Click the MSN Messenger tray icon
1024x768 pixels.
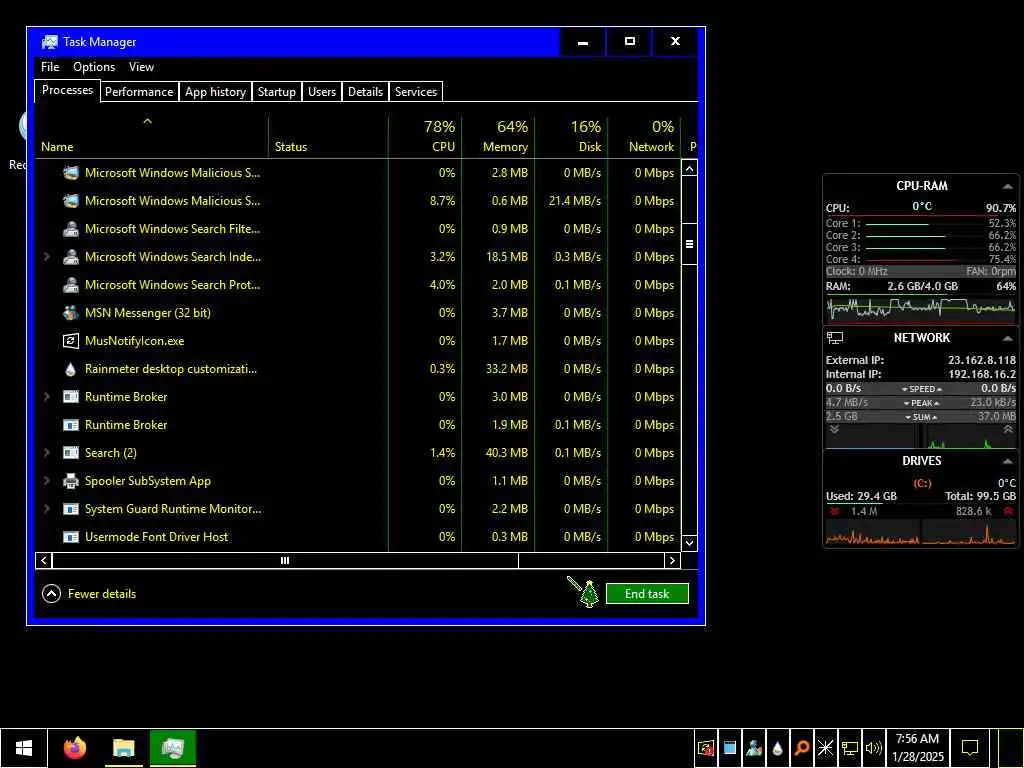pyautogui.click(x=754, y=748)
